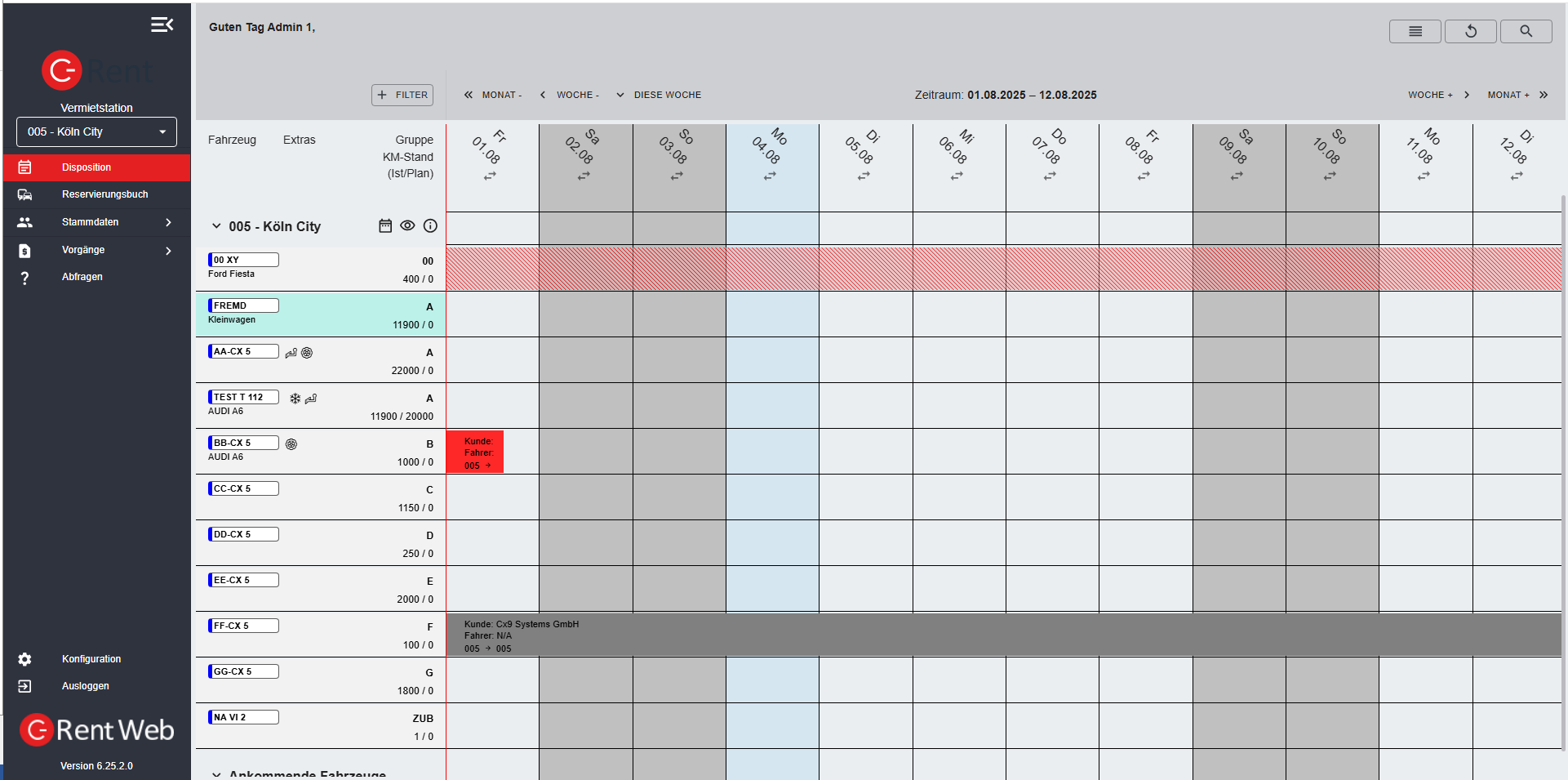Collapse the sidebar with the hamburger icon

(x=162, y=25)
